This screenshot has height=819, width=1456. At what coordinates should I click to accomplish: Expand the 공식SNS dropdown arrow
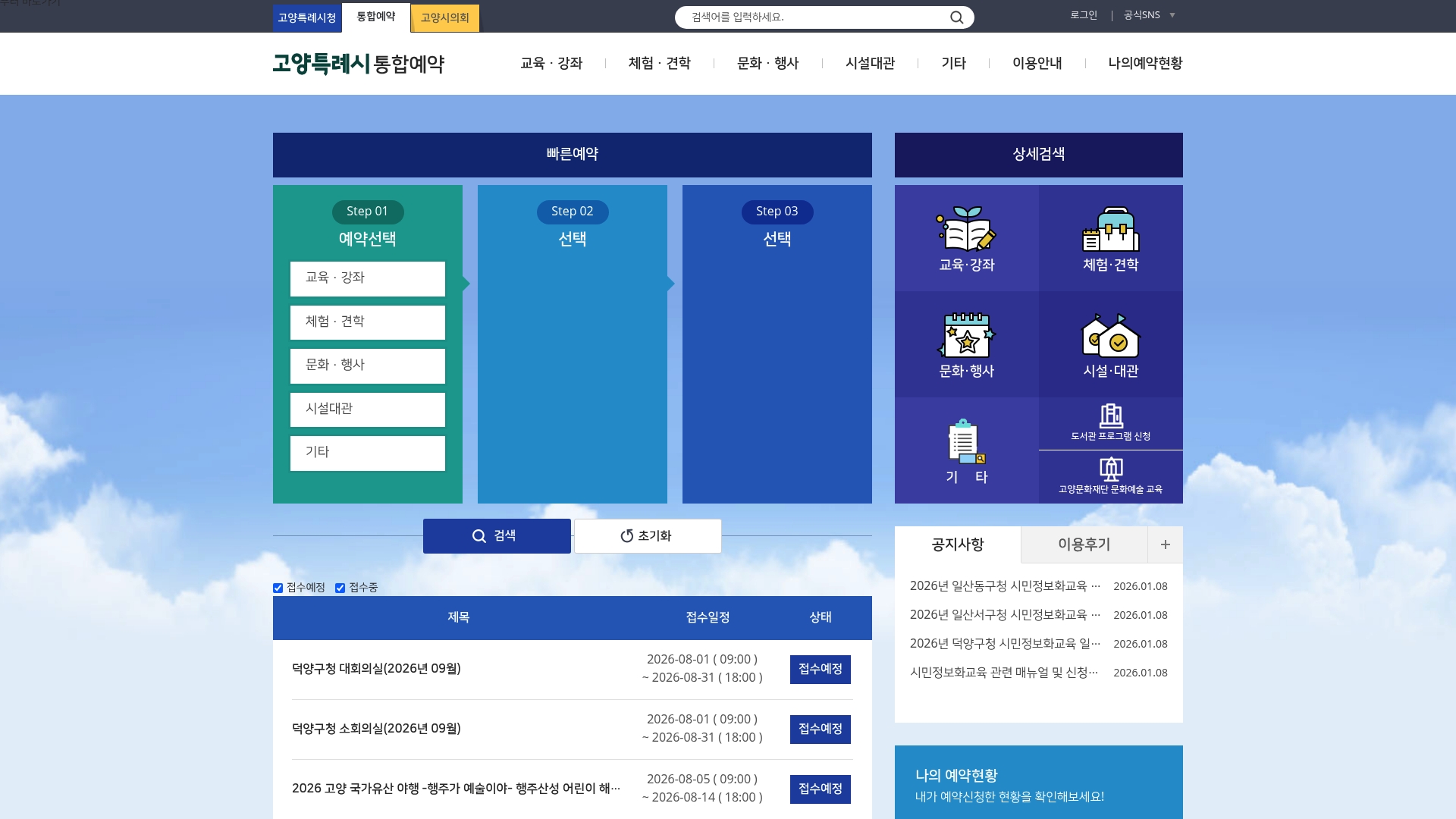pyautogui.click(x=1172, y=15)
